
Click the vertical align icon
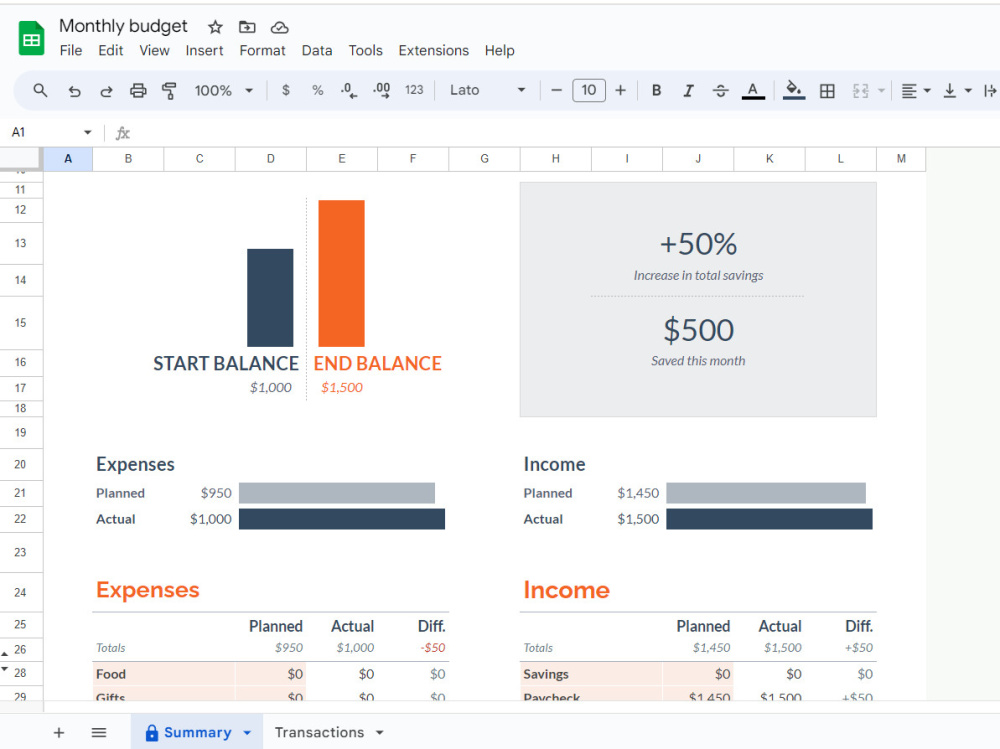click(x=950, y=91)
